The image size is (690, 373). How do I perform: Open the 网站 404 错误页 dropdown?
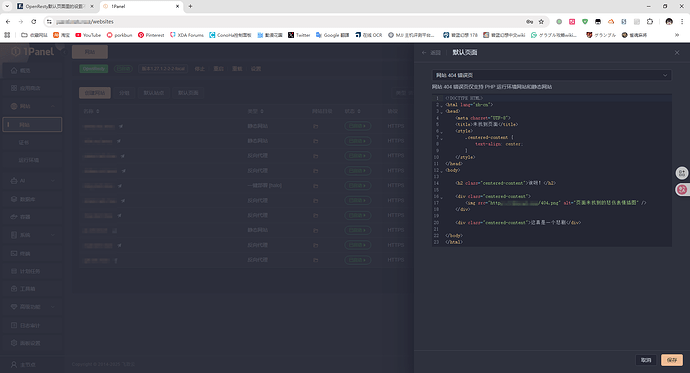click(551, 75)
